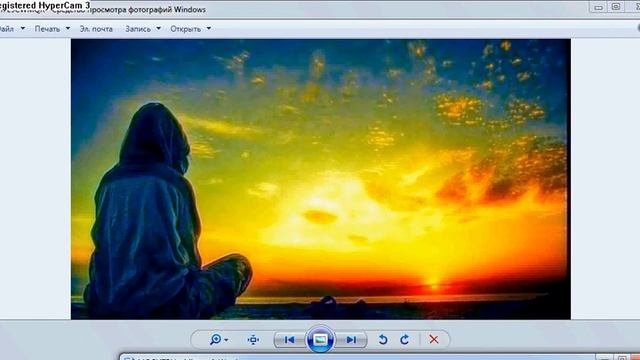Expand the Запись dropdown arrow

(158, 29)
